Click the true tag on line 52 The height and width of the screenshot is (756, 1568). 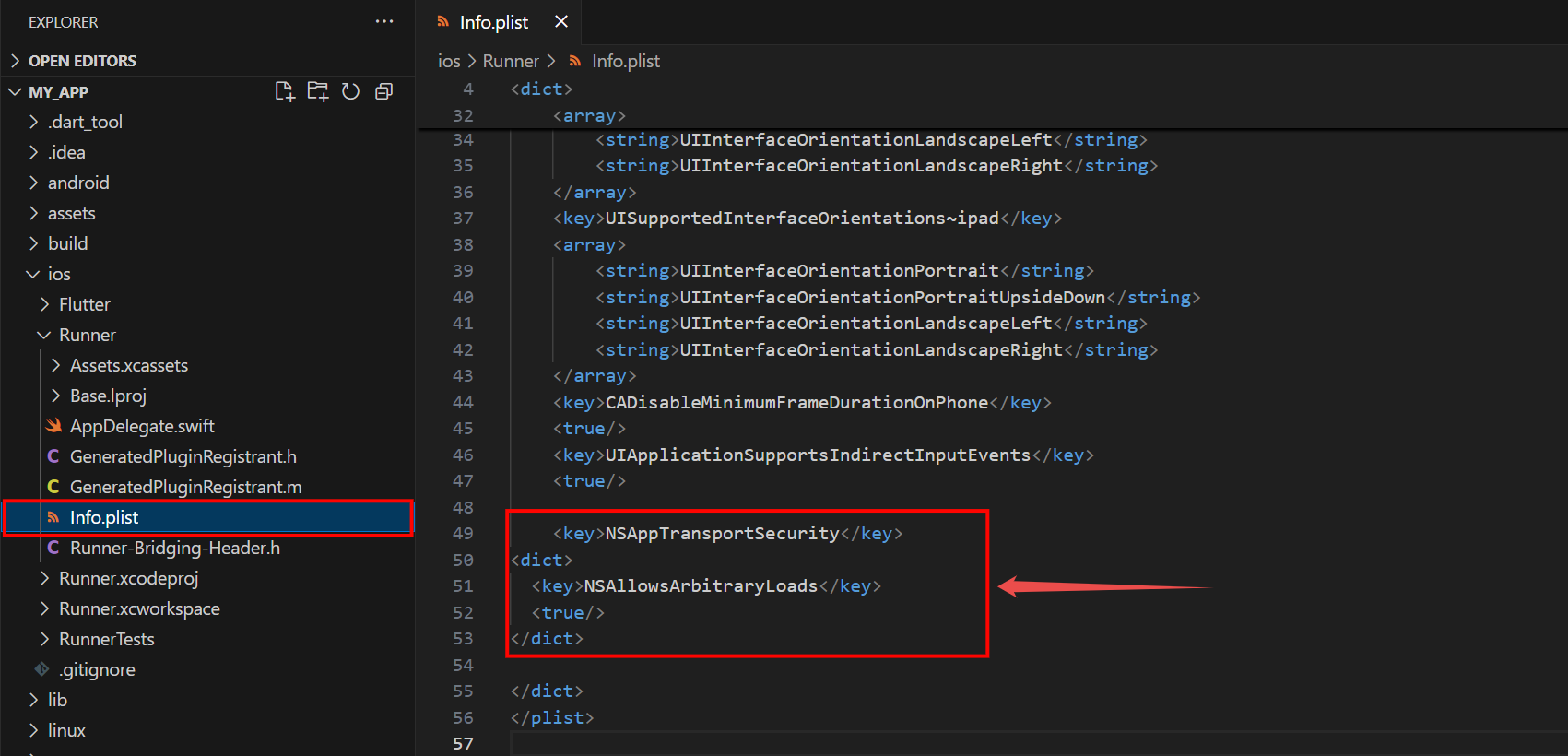[x=568, y=613]
